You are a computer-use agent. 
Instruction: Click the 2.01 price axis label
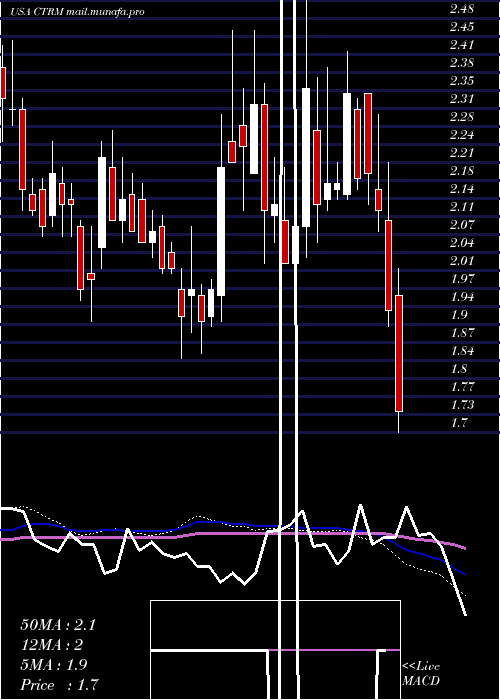[462, 261]
